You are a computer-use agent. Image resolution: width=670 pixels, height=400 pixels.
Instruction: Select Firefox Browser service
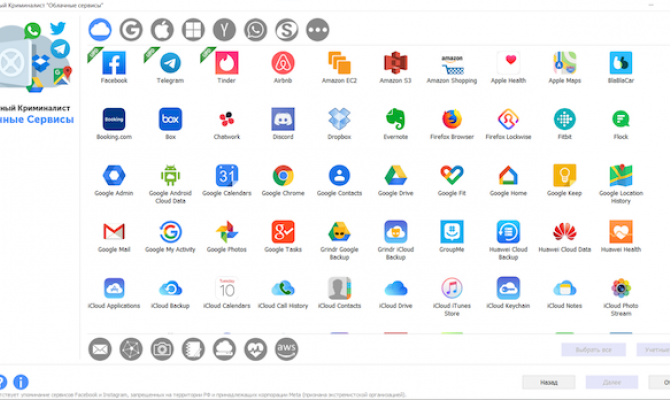point(452,119)
